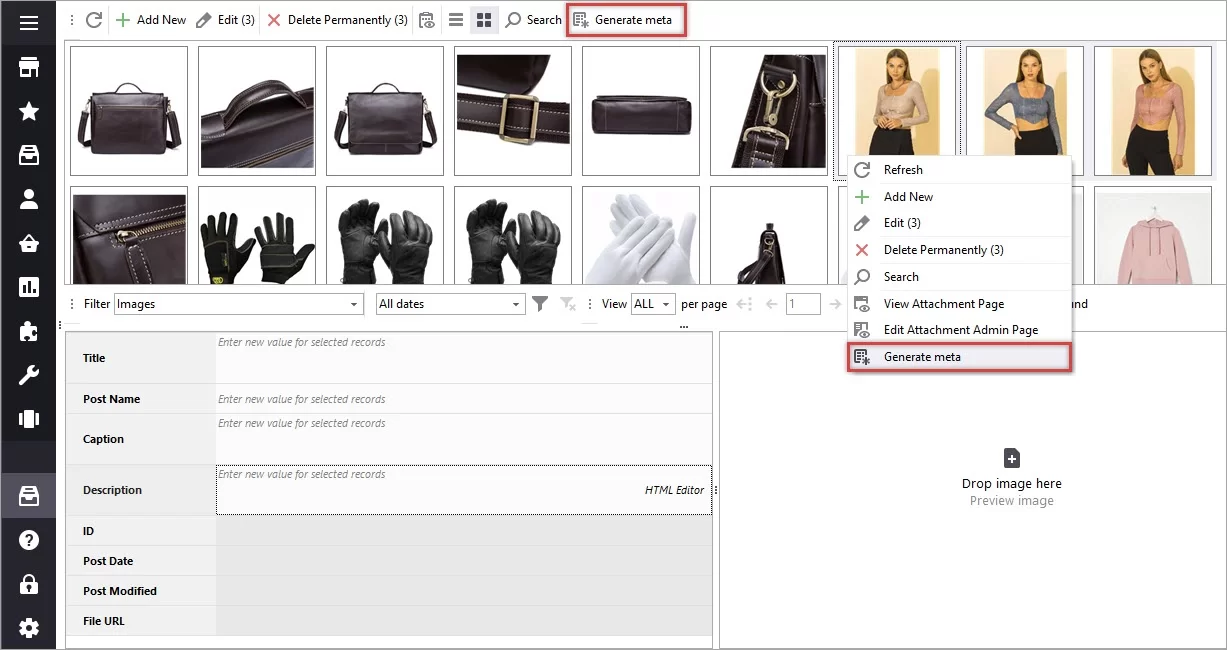Click the clipboard icon next to Delete Permanently
Screen dimensions: 1227x650
[427, 19]
